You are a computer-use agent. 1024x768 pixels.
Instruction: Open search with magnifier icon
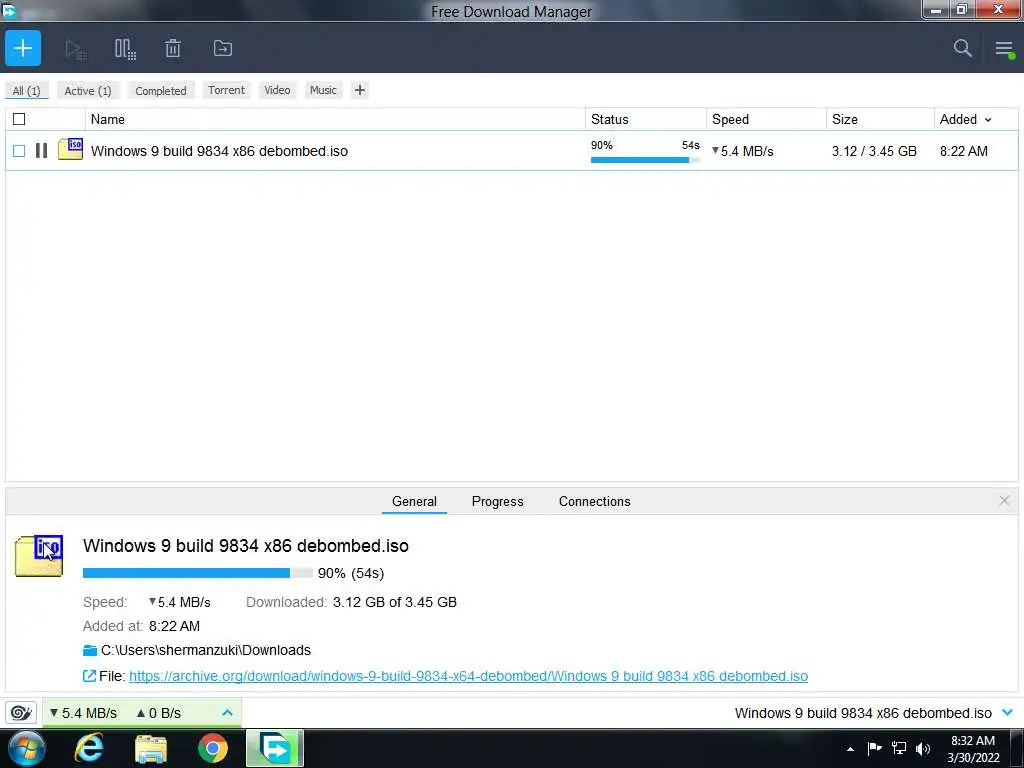pyautogui.click(x=963, y=48)
